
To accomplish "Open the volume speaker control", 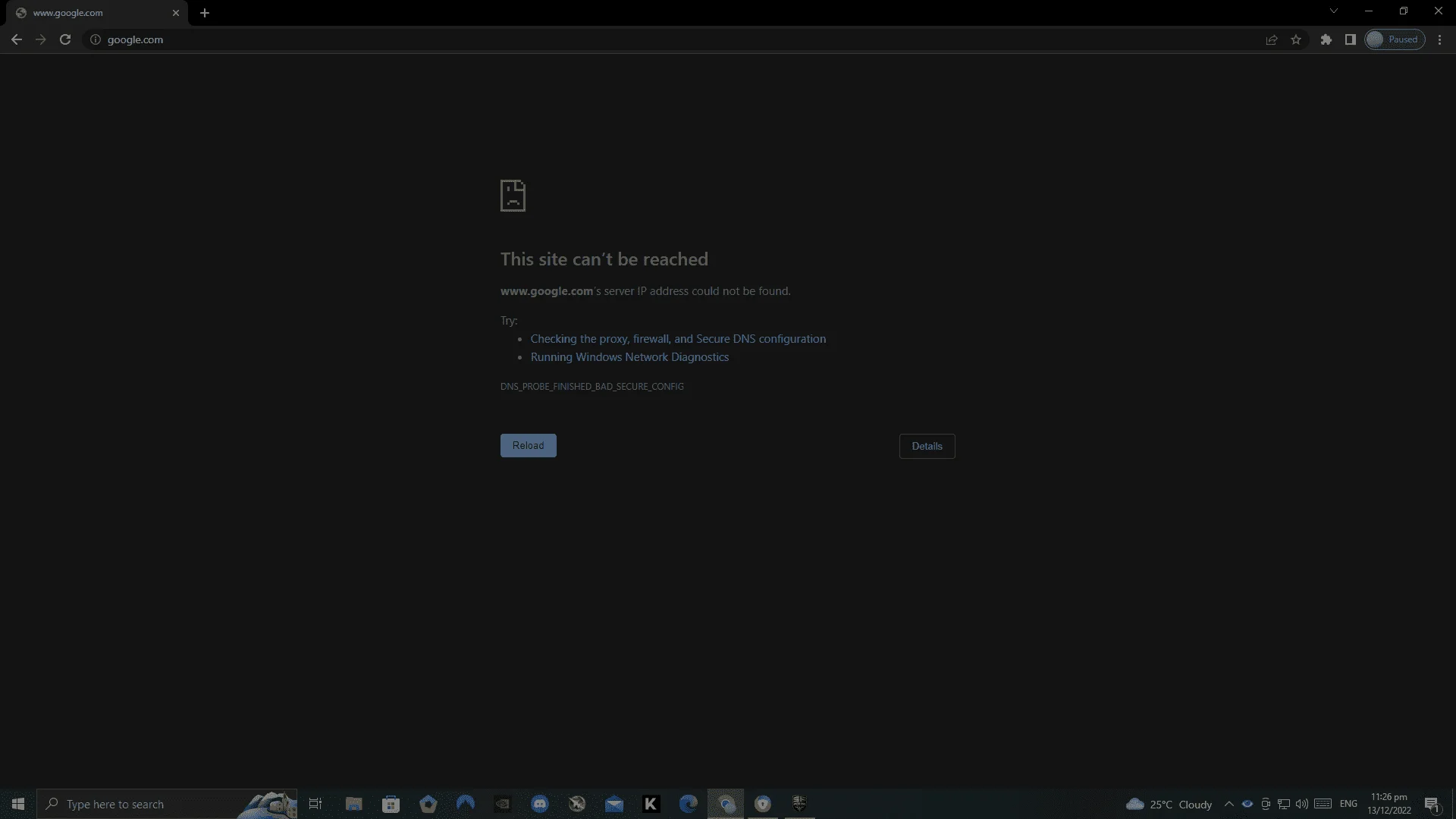I will click(x=1302, y=804).
